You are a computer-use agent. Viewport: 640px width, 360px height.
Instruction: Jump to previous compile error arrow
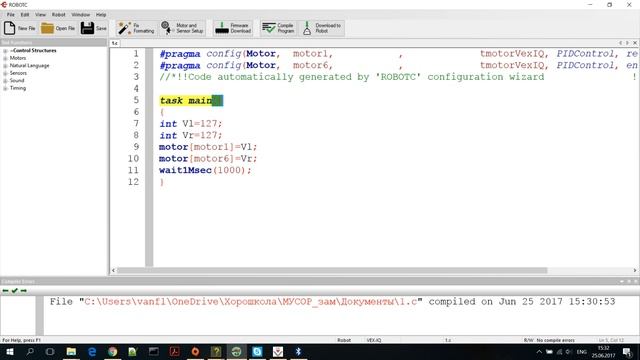(5, 291)
